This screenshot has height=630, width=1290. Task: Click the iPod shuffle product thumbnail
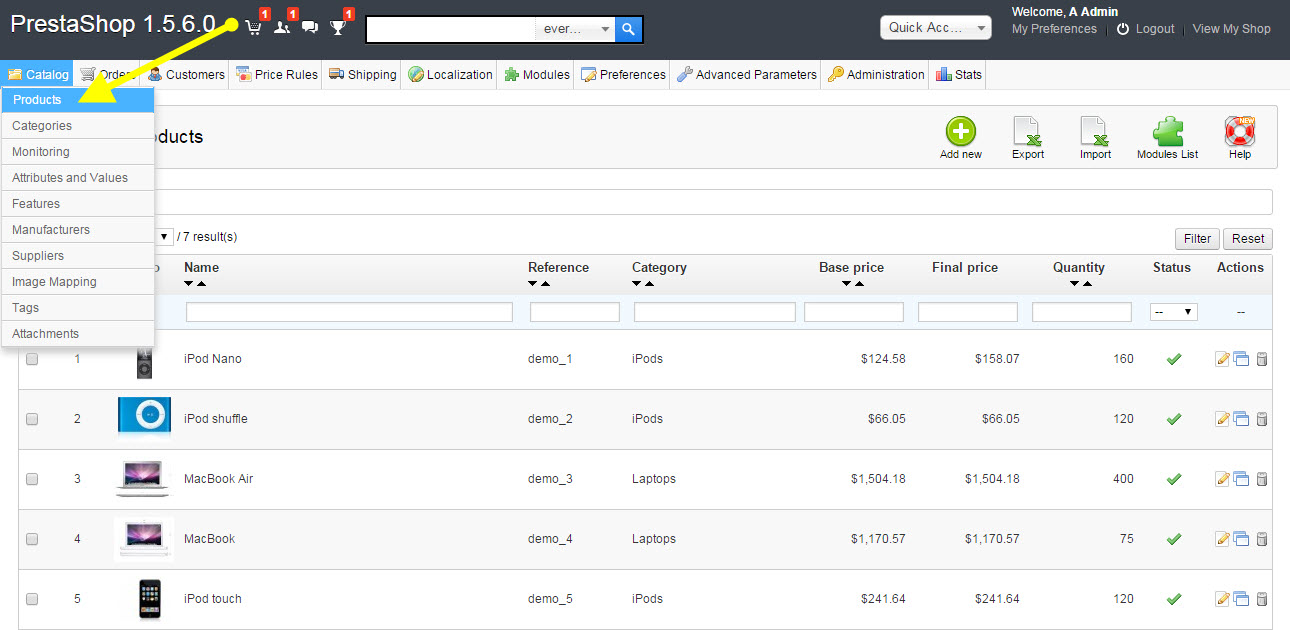click(x=144, y=418)
